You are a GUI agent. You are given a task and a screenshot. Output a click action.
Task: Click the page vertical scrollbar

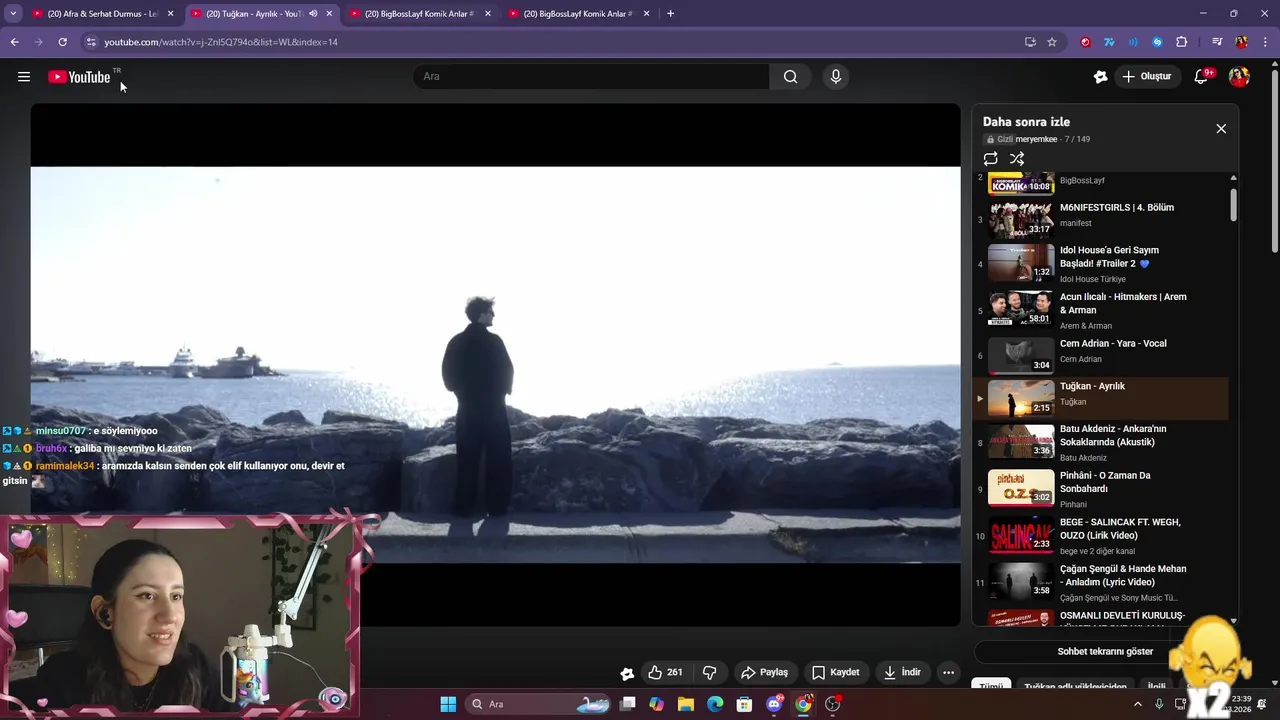tap(1274, 160)
